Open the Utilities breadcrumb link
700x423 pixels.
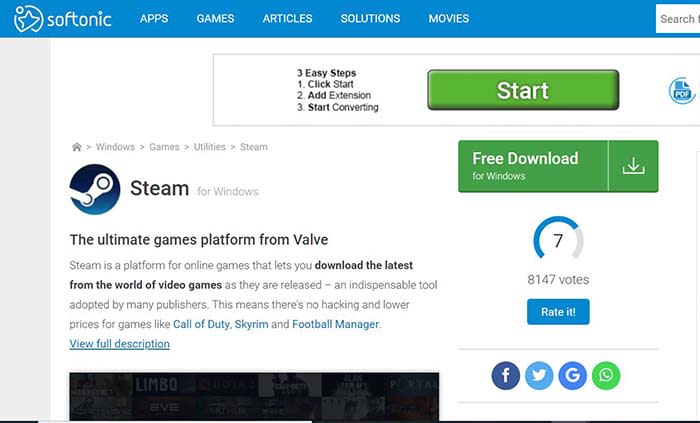(209, 147)
